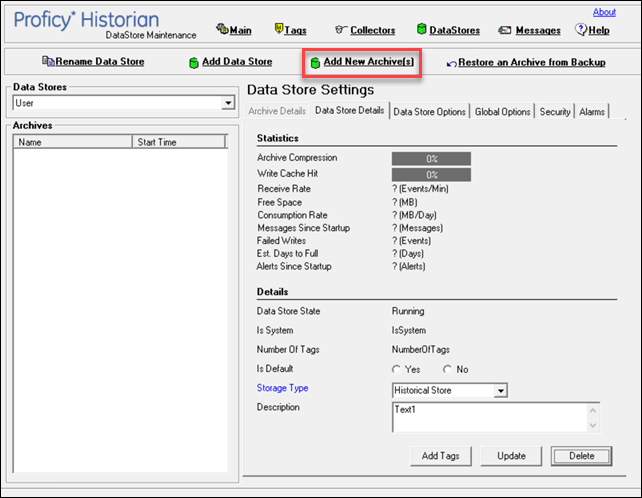Click the ? (Messages) value text
This screenshot has height=498, width=642.
point(418,228)
